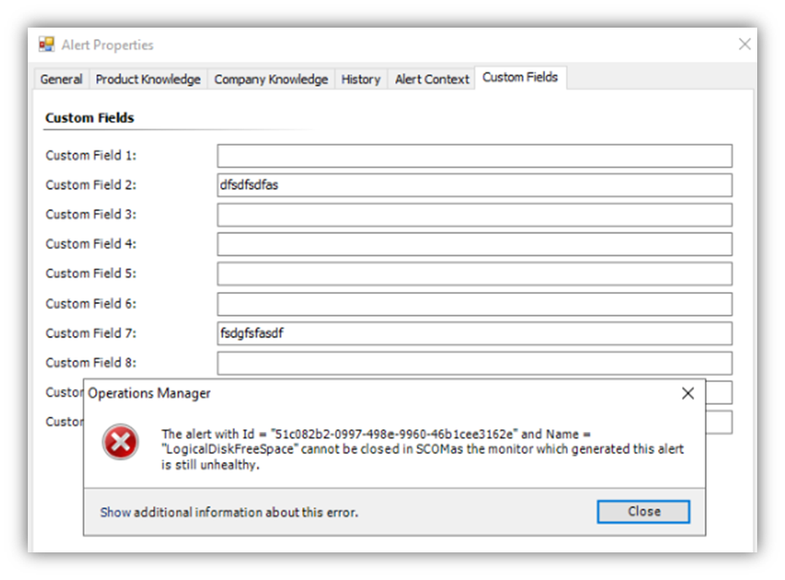This screenshot has width=785, height=580.
Task: Click the Operations Manager dialog title
Action: [x=149, y=393]
